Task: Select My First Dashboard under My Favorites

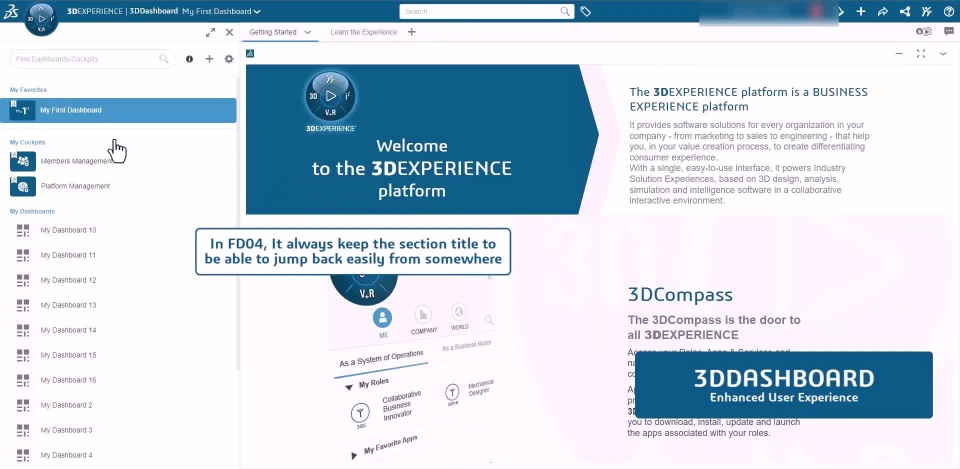Action: (x=118, y=110)
